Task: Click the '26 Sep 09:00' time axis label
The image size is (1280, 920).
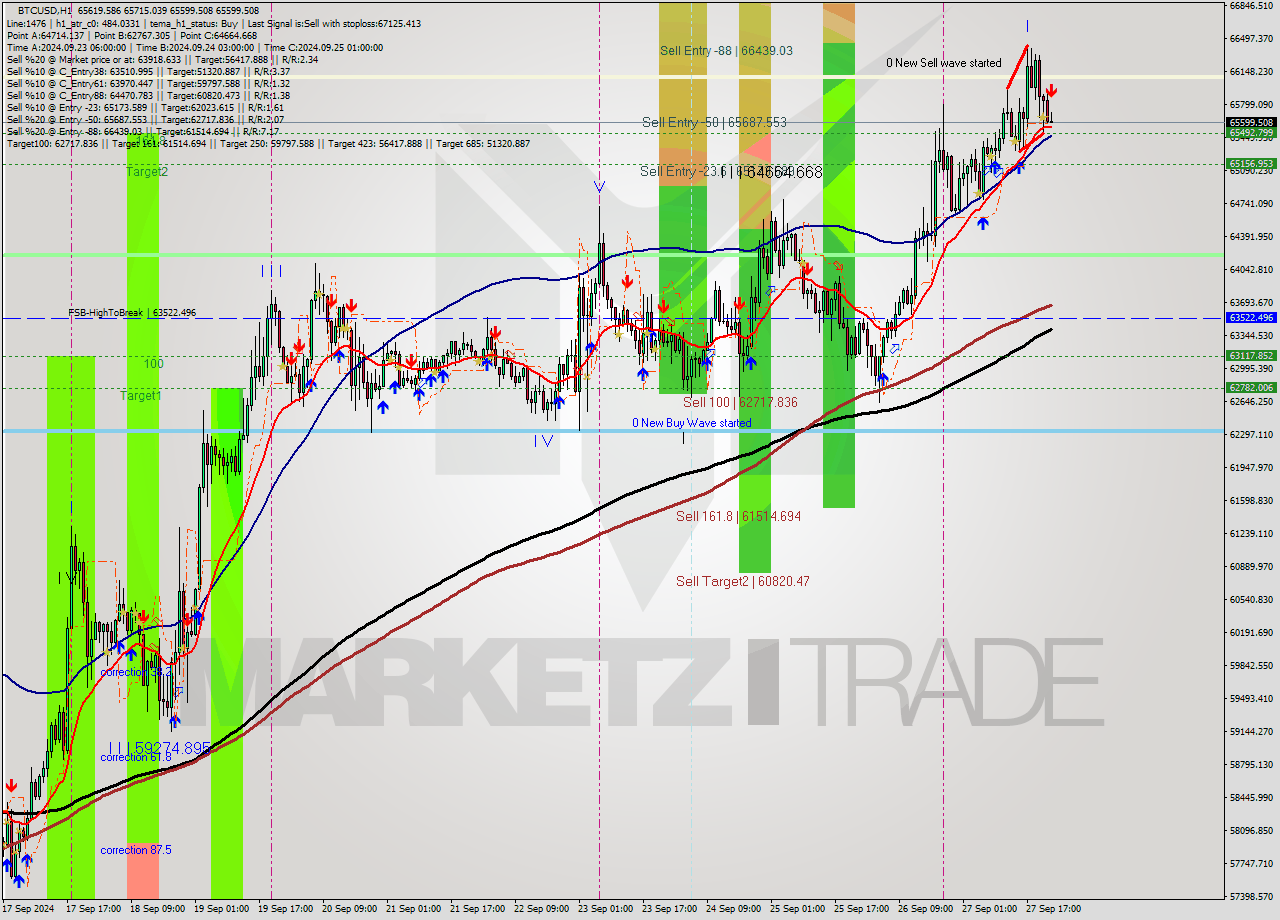Action: click(x=925, y=909)
